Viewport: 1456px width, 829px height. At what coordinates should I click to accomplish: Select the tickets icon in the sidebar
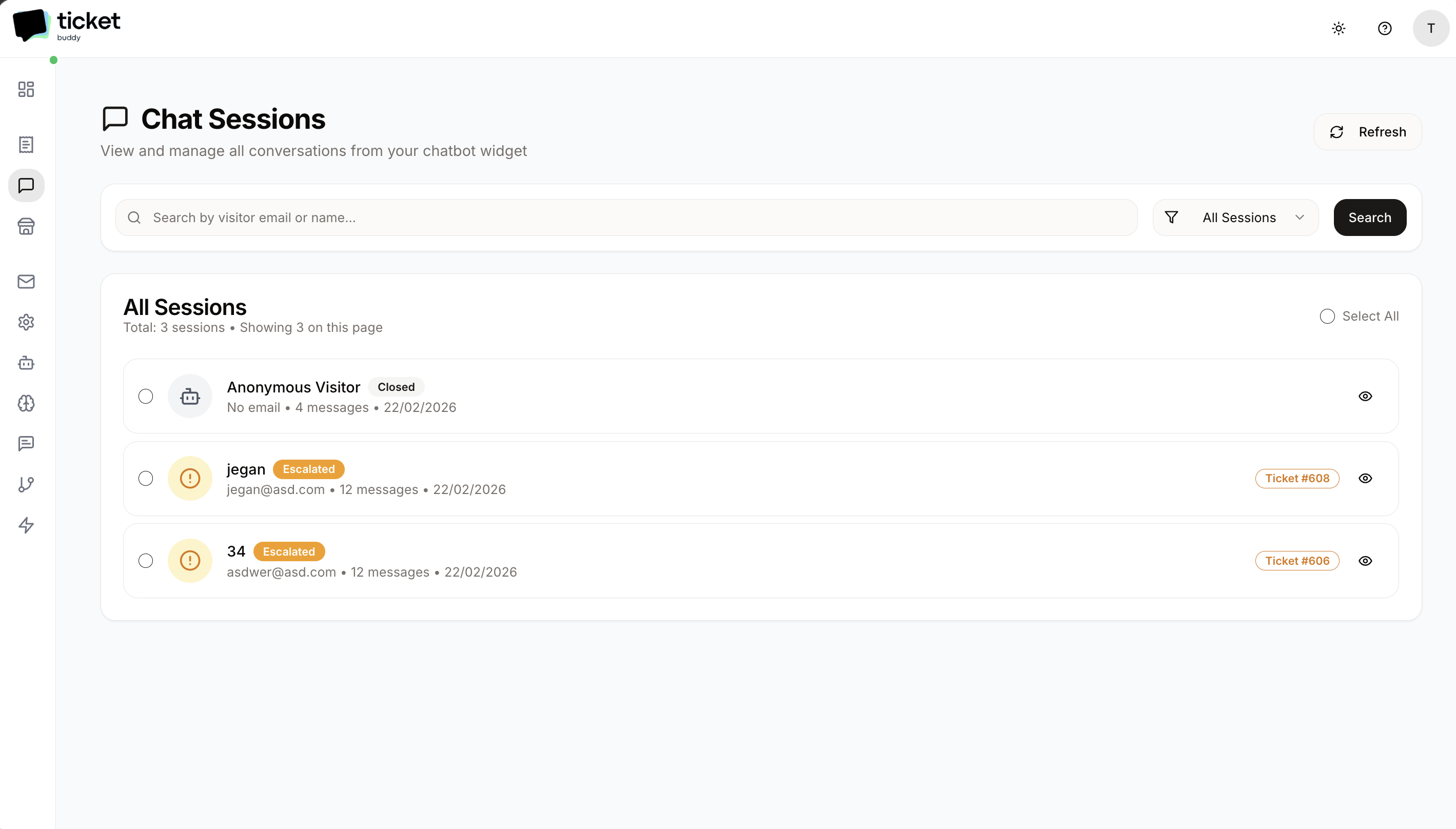tap(26, 145)
